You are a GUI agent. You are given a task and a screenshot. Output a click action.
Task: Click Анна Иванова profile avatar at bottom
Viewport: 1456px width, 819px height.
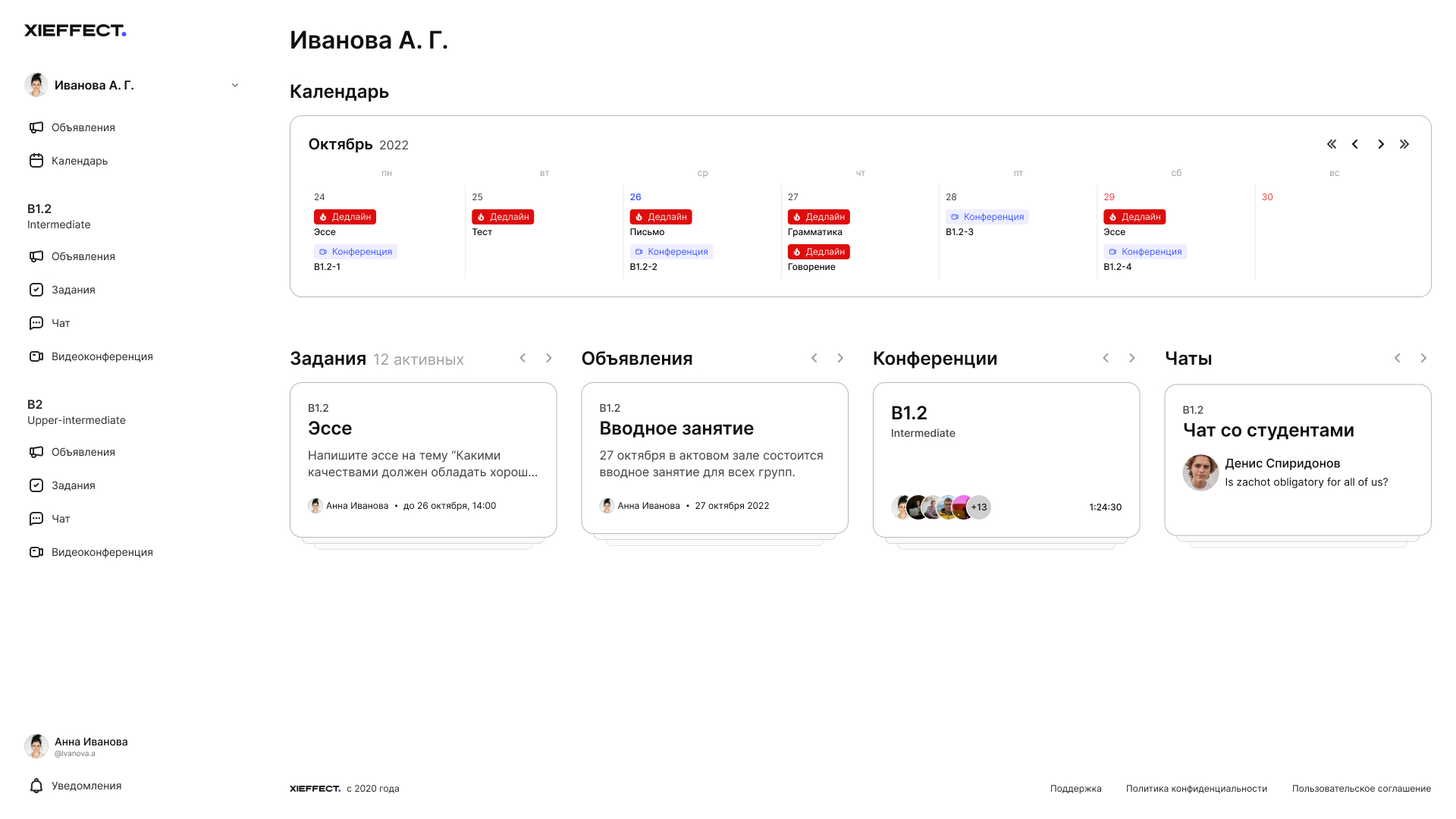[x=36, y=746]
